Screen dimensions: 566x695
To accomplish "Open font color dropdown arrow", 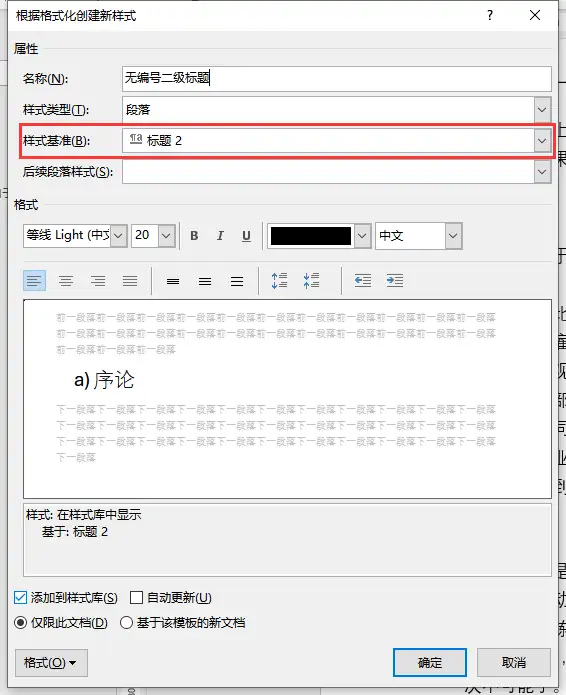I will click(362, 236).
